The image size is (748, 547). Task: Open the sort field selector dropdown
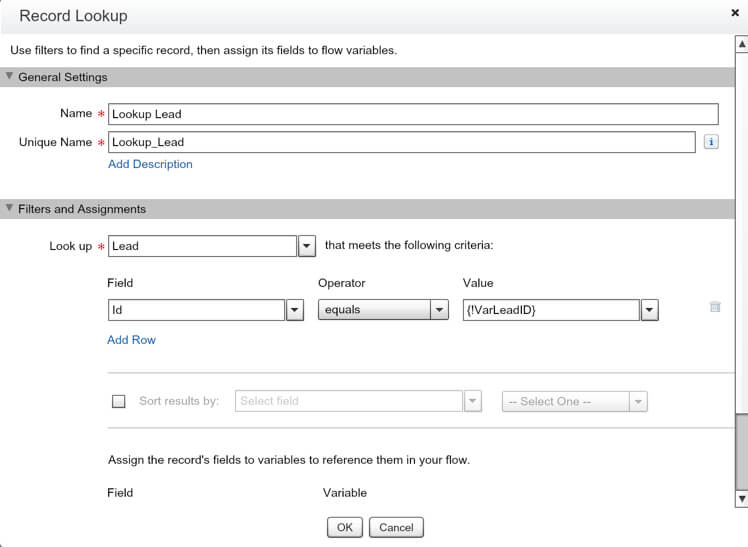pyautogui.click(x=472, y=401)
